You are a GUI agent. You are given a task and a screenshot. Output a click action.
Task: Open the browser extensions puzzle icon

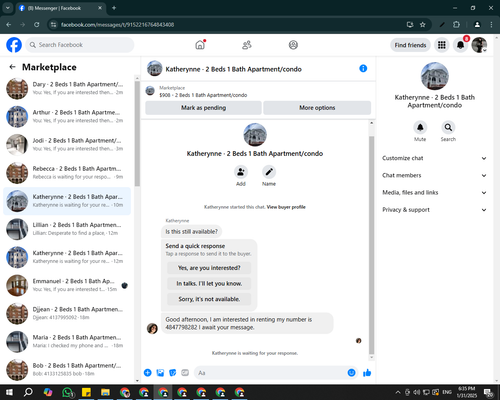(456, 25)
